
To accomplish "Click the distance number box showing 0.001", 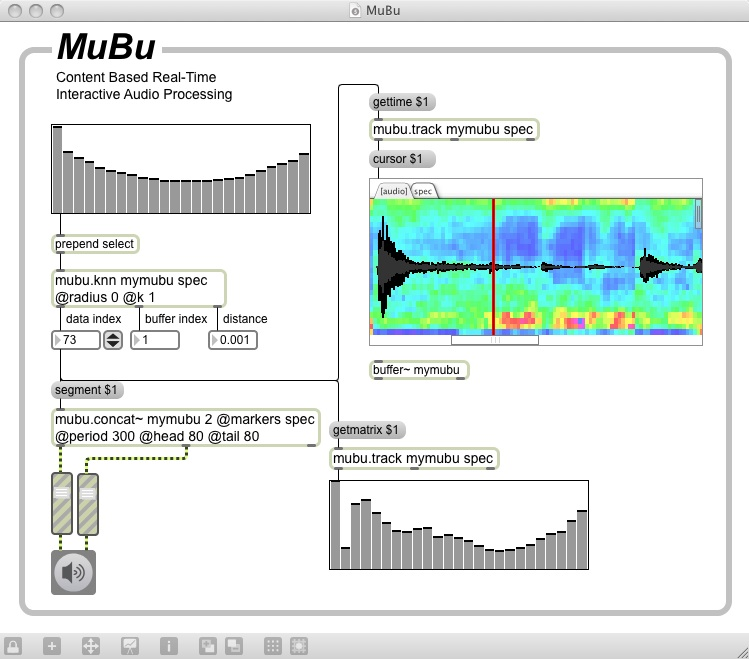I will [233, 340].
